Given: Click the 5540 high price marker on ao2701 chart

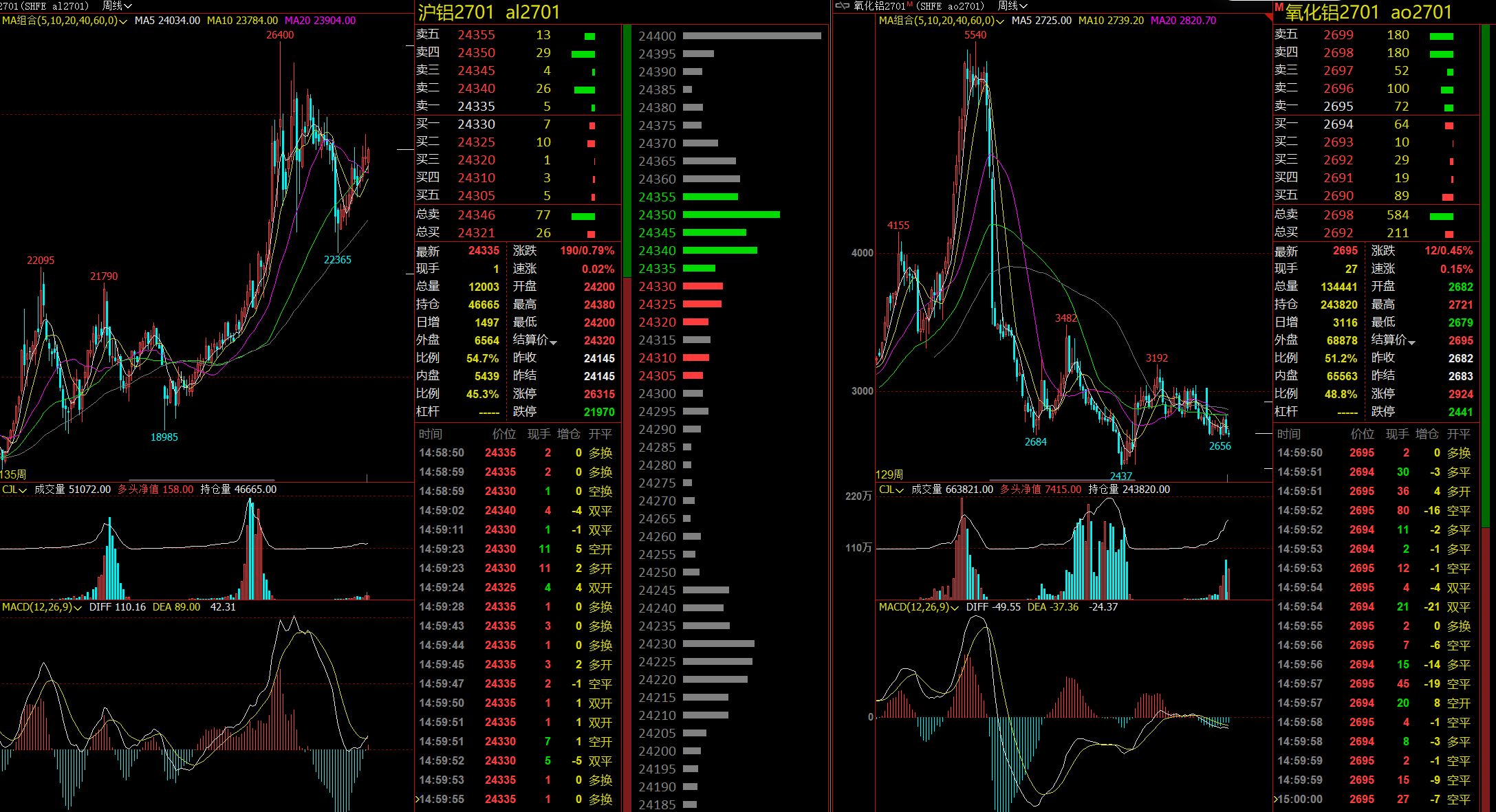Looking at the screenshot, I should 975,35.
